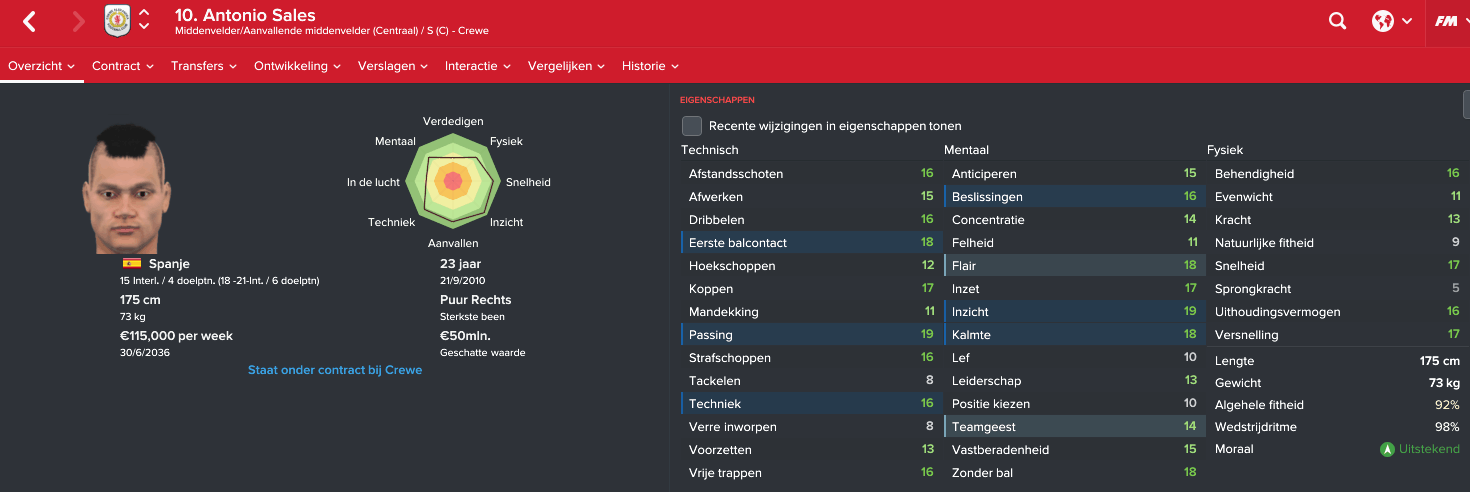This screenshot has width=1470, height=492.
Task: Expand the Contract dropdown
Action: [x=123, y=66]
